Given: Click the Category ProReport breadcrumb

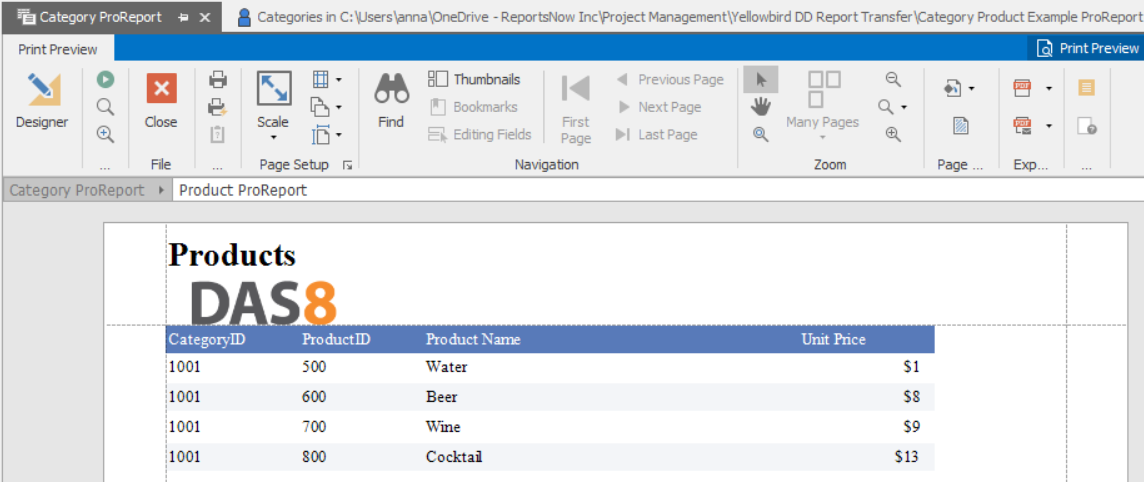Looking at the screenshot, I should (x=77, y=190).
